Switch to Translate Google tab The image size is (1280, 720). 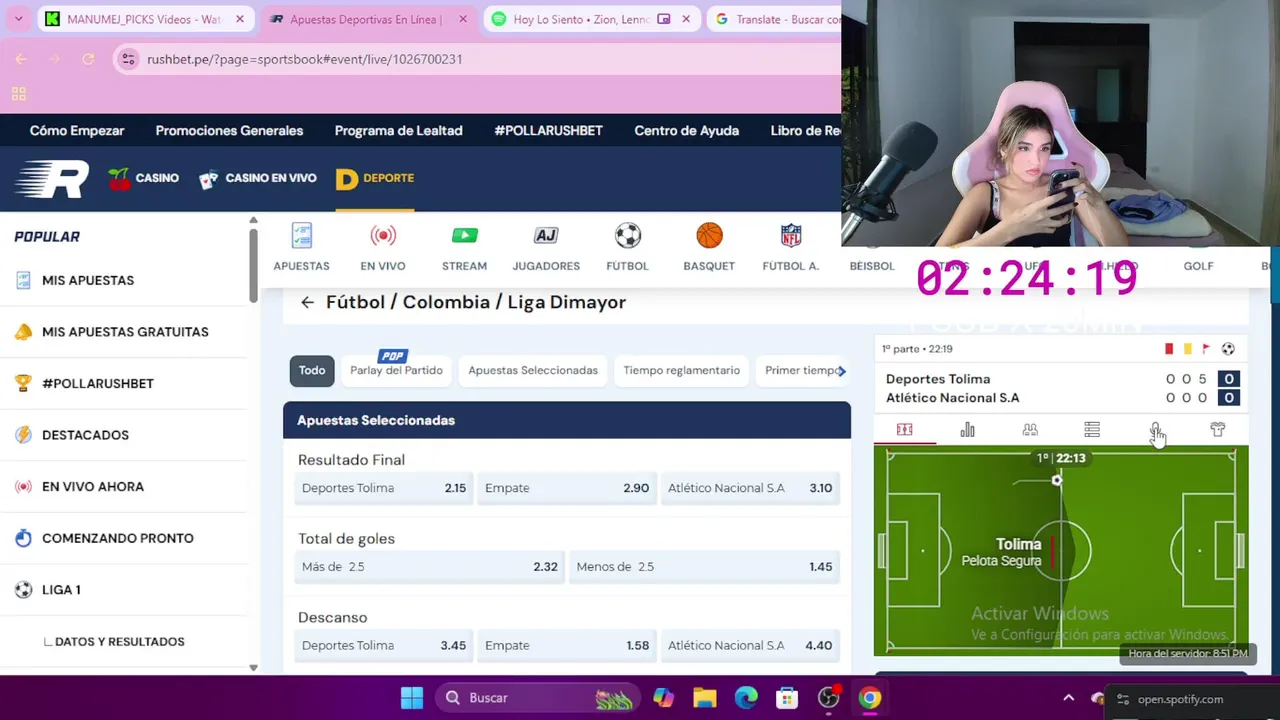click(776, 19)
